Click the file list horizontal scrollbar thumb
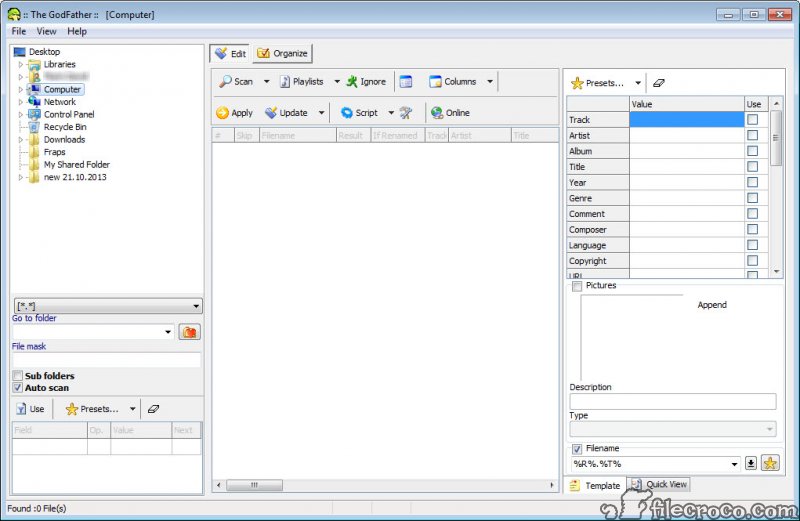Screen dimensions: 800x521 point(254,485)
